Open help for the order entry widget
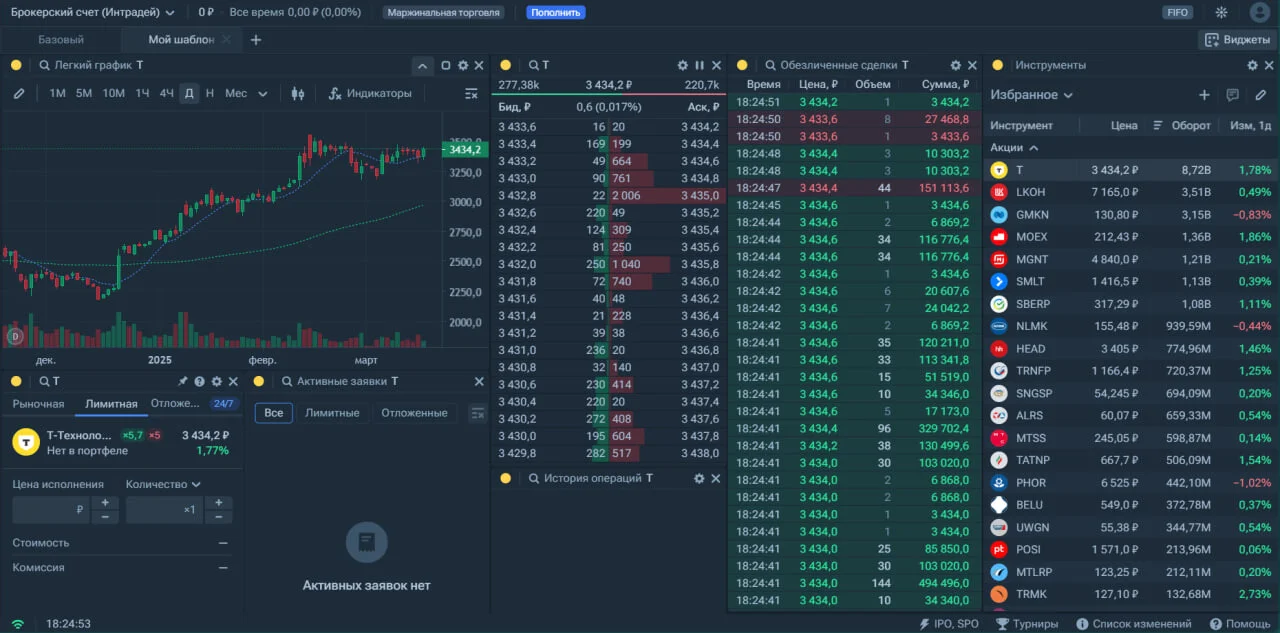 [199, 381]
